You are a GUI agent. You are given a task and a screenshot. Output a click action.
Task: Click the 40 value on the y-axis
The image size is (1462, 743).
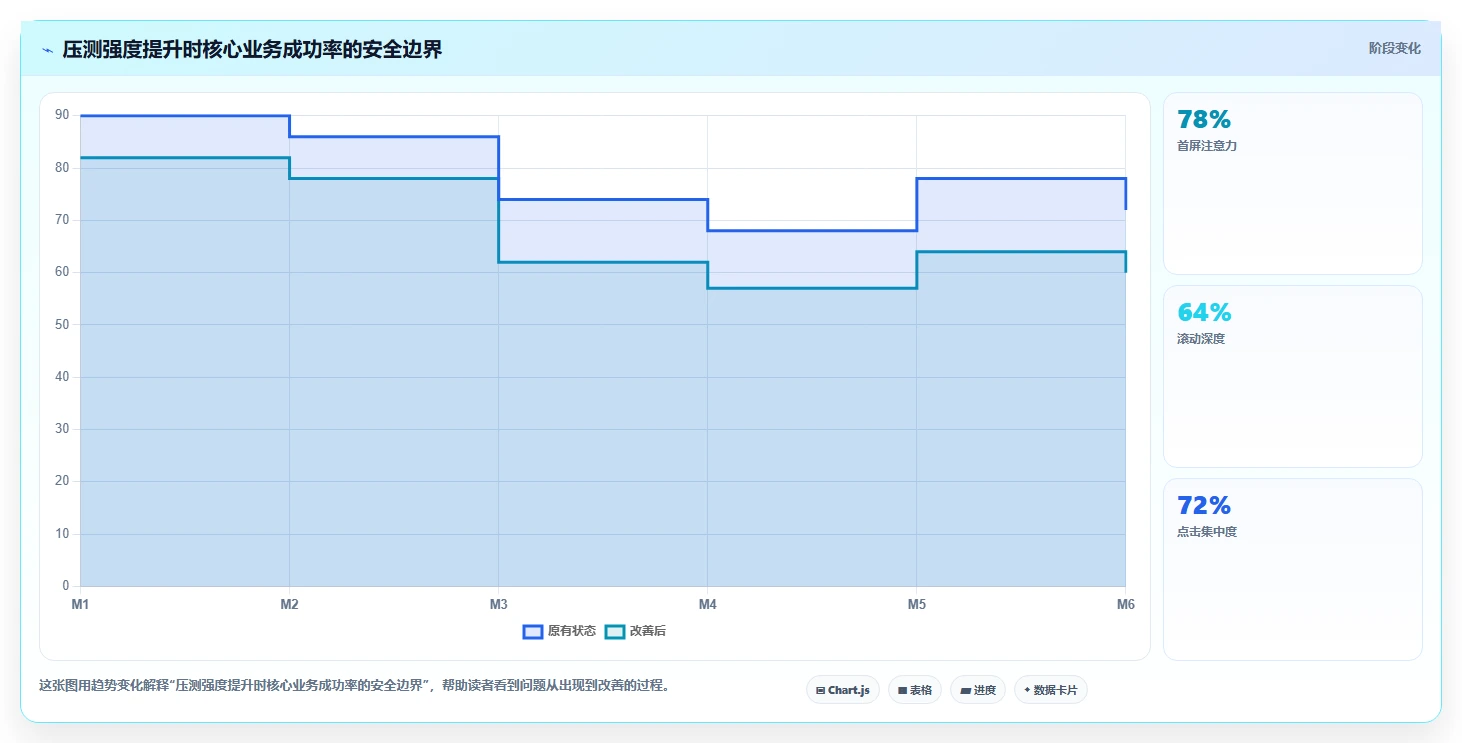[x=62, y=377]
